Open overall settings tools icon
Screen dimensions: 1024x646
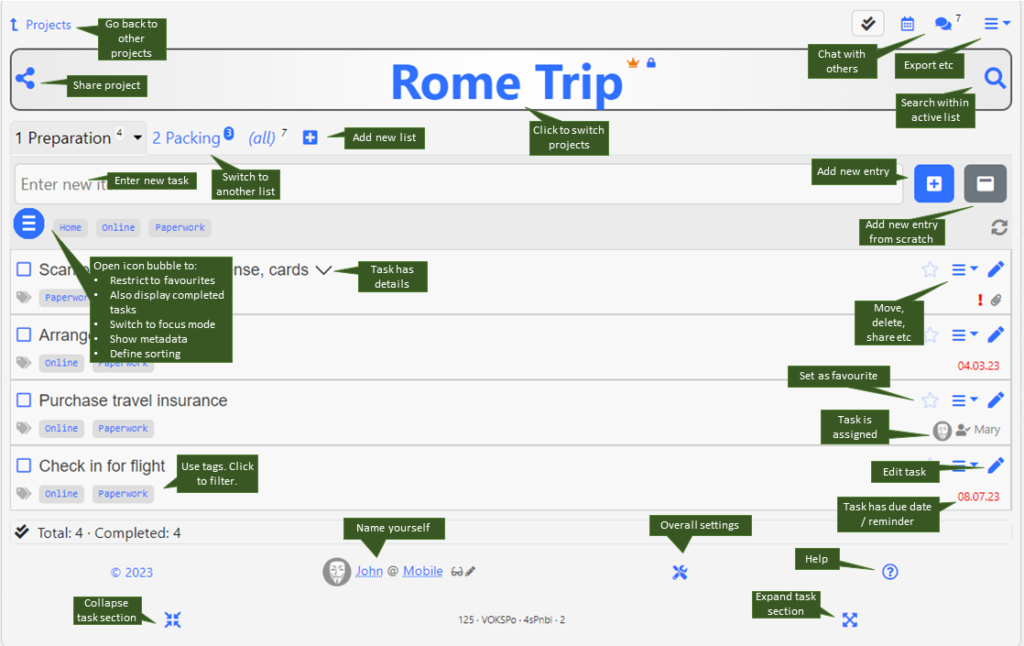coord(680,572)
